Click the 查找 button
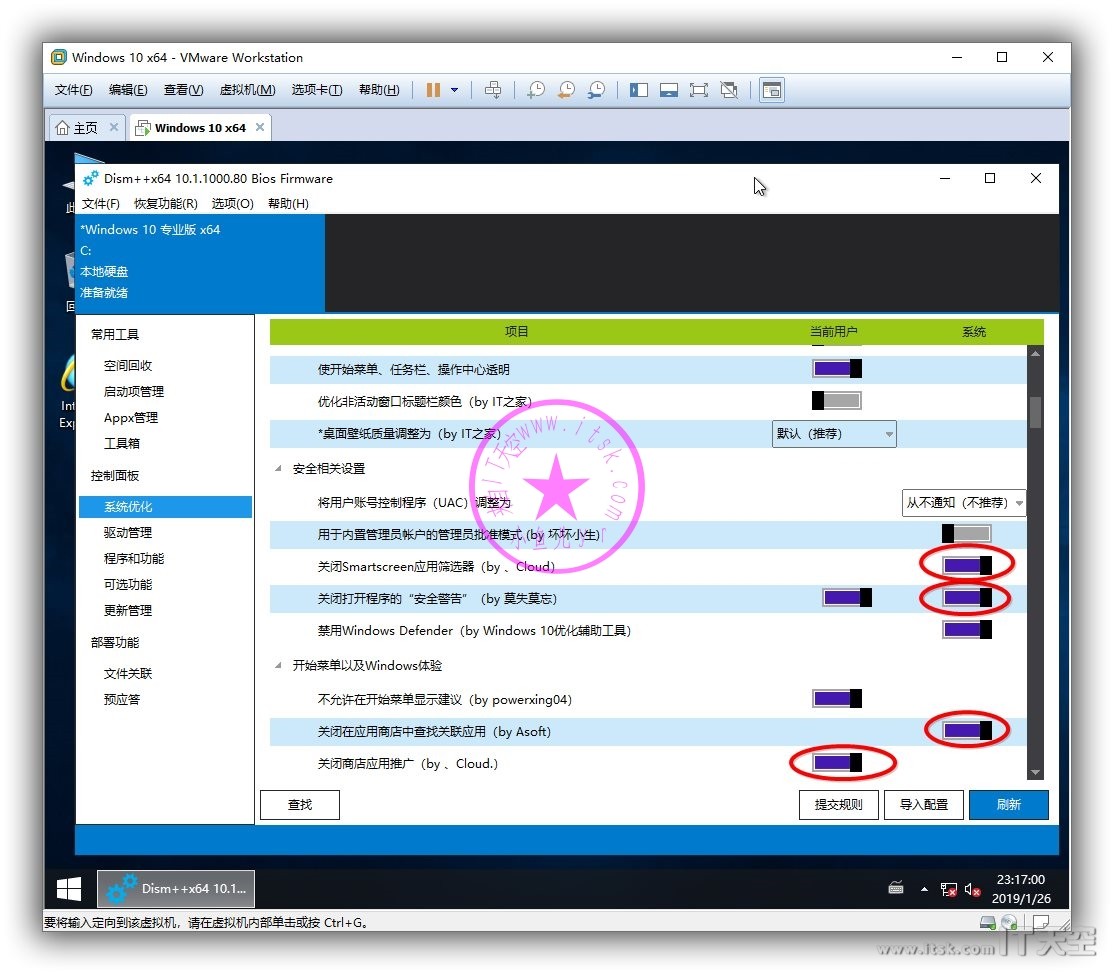Viewport: 1114px width, 974px height. coord(300,805)
